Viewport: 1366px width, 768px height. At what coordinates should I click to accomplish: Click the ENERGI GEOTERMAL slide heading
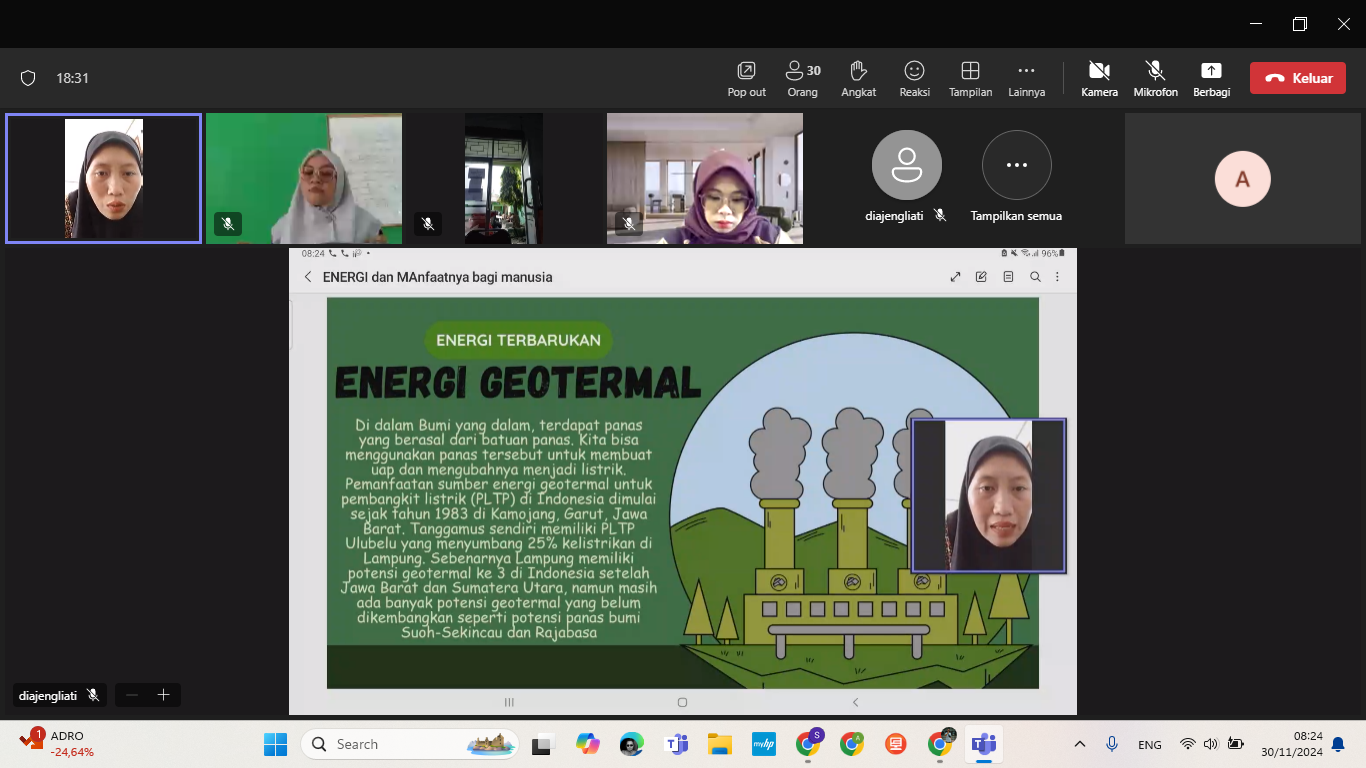[x=518, y=383]
